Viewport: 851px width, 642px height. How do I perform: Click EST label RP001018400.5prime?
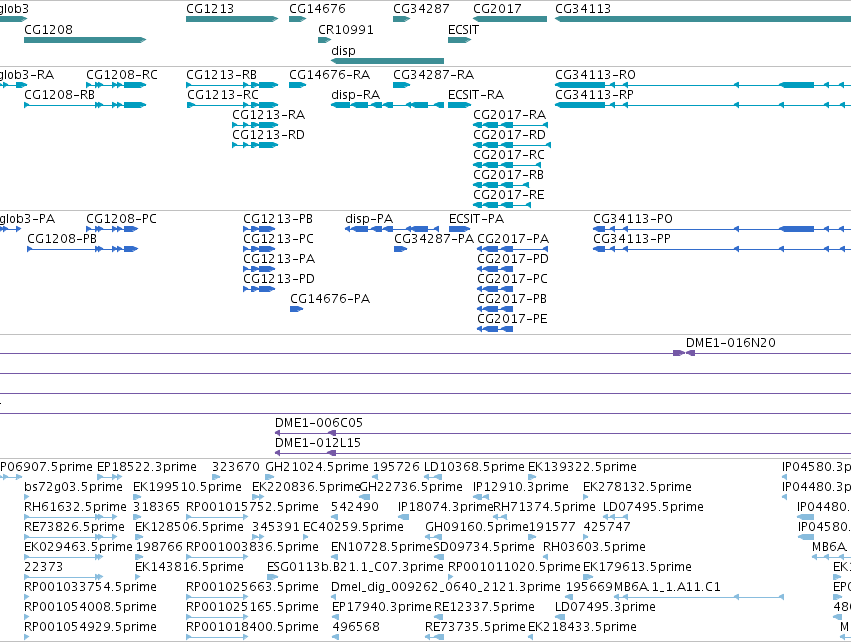[252, 627]
